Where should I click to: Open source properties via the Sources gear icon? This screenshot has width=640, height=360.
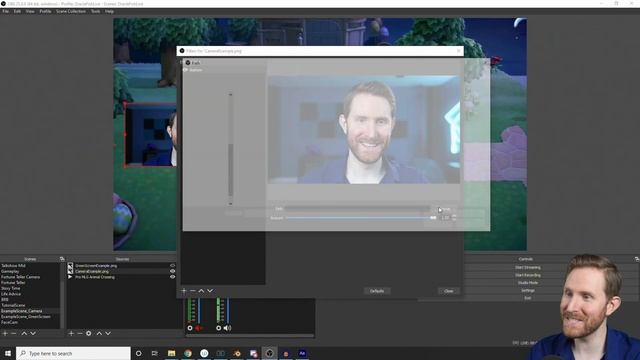(89, 333)
